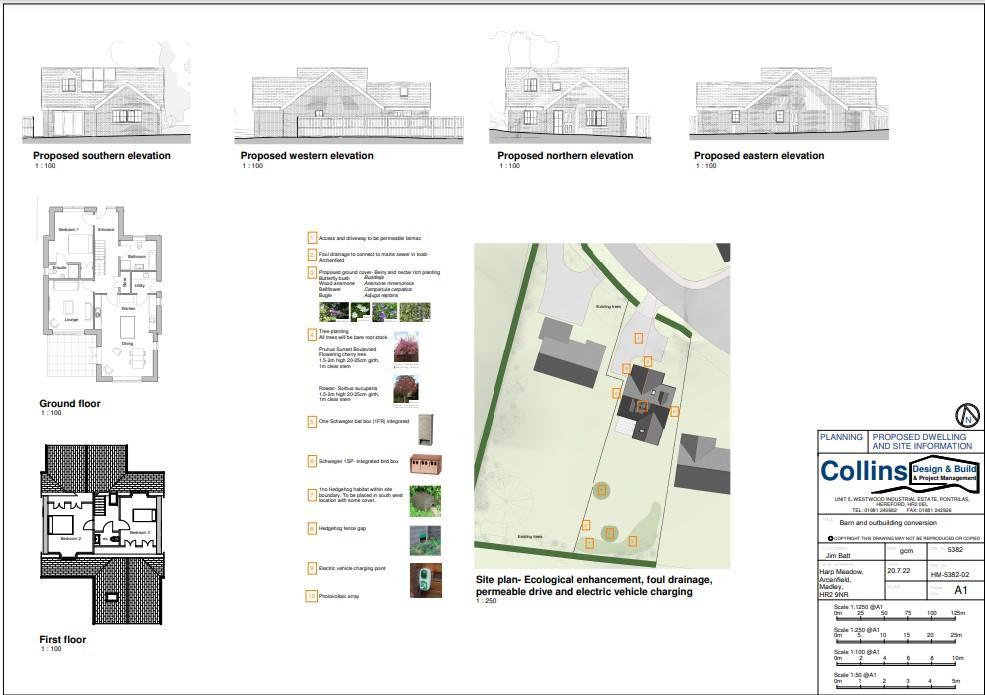Click legend number box 8 for hedgehog fence gap
Image resolution: width=985 pixels, height=695 pixels.
click(312, 528)
